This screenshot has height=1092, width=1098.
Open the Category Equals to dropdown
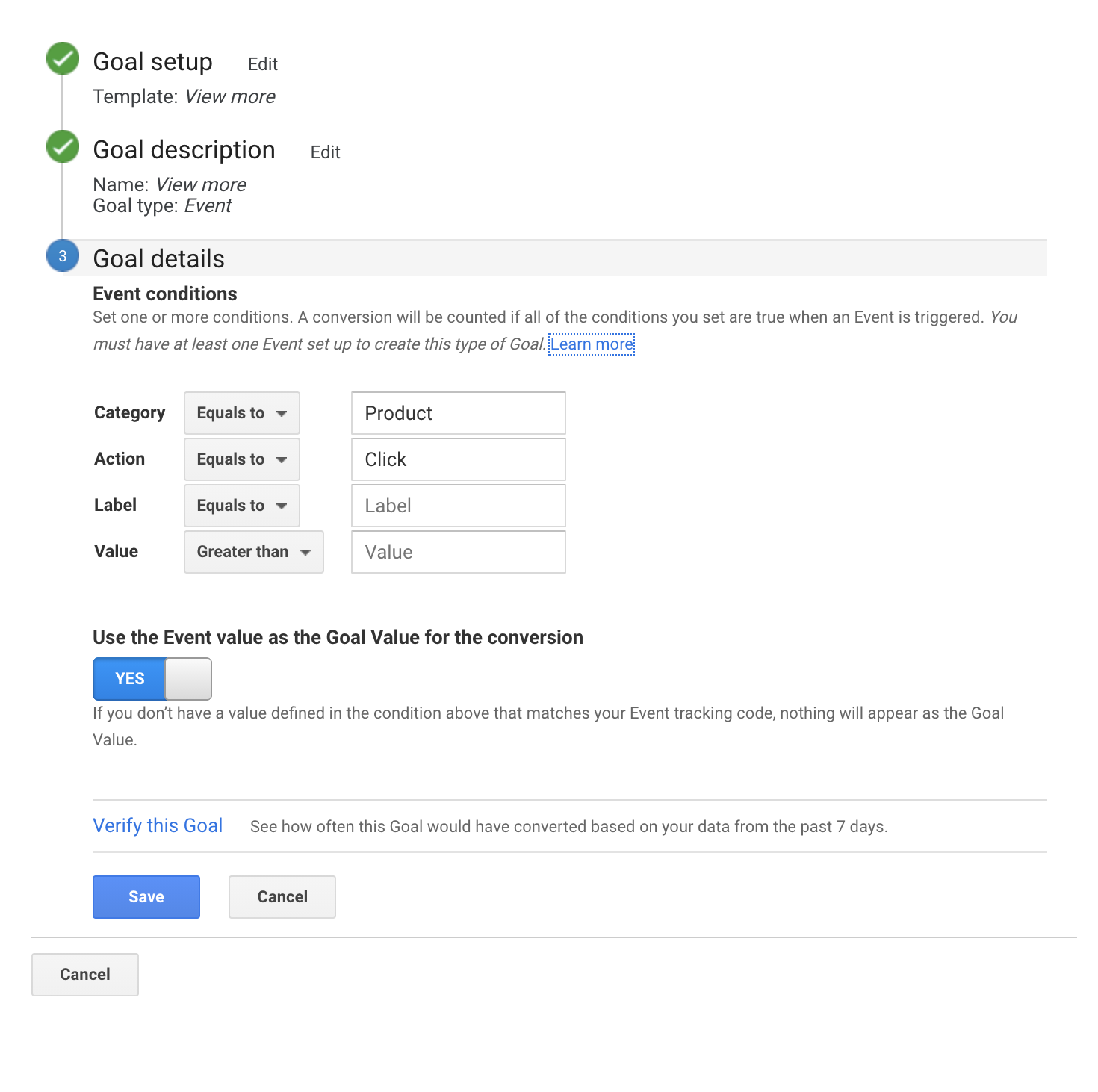pos(241,413)
